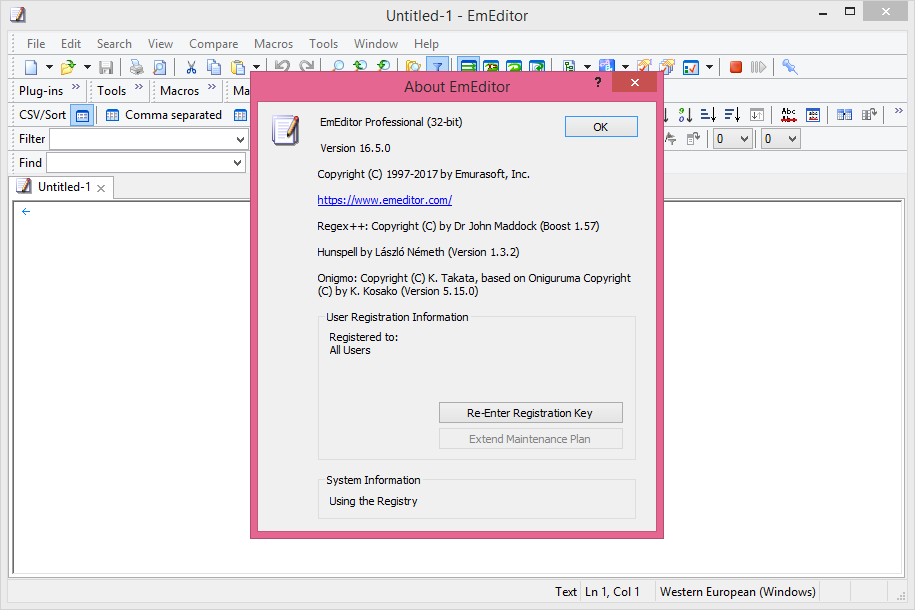Click Ln 1, Col 1 in status bar

[x=612, y=592]
